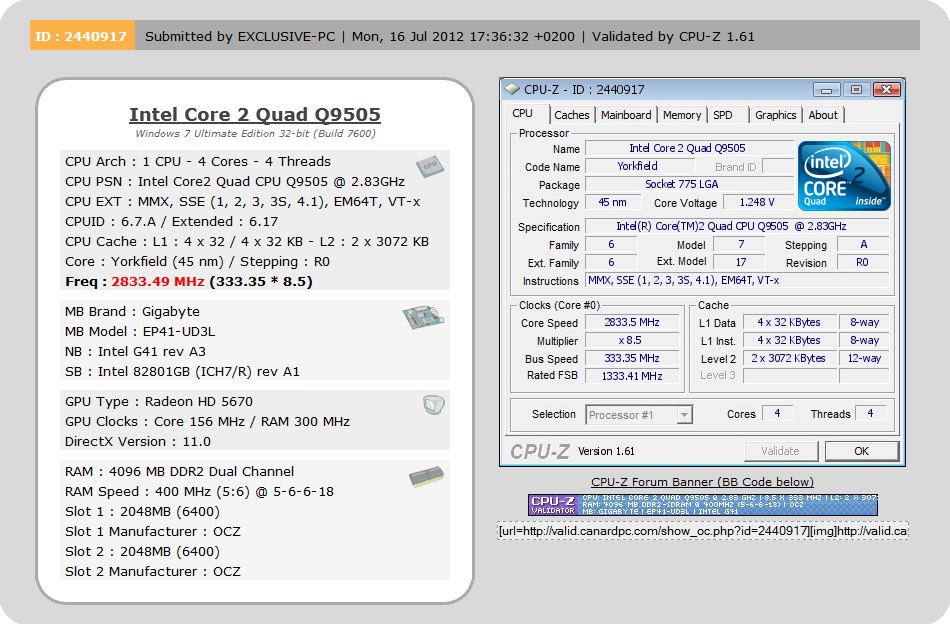The image size is (950, 624).
Task: Minimize the CPU-Z window
Action: (x=826, y=90)
